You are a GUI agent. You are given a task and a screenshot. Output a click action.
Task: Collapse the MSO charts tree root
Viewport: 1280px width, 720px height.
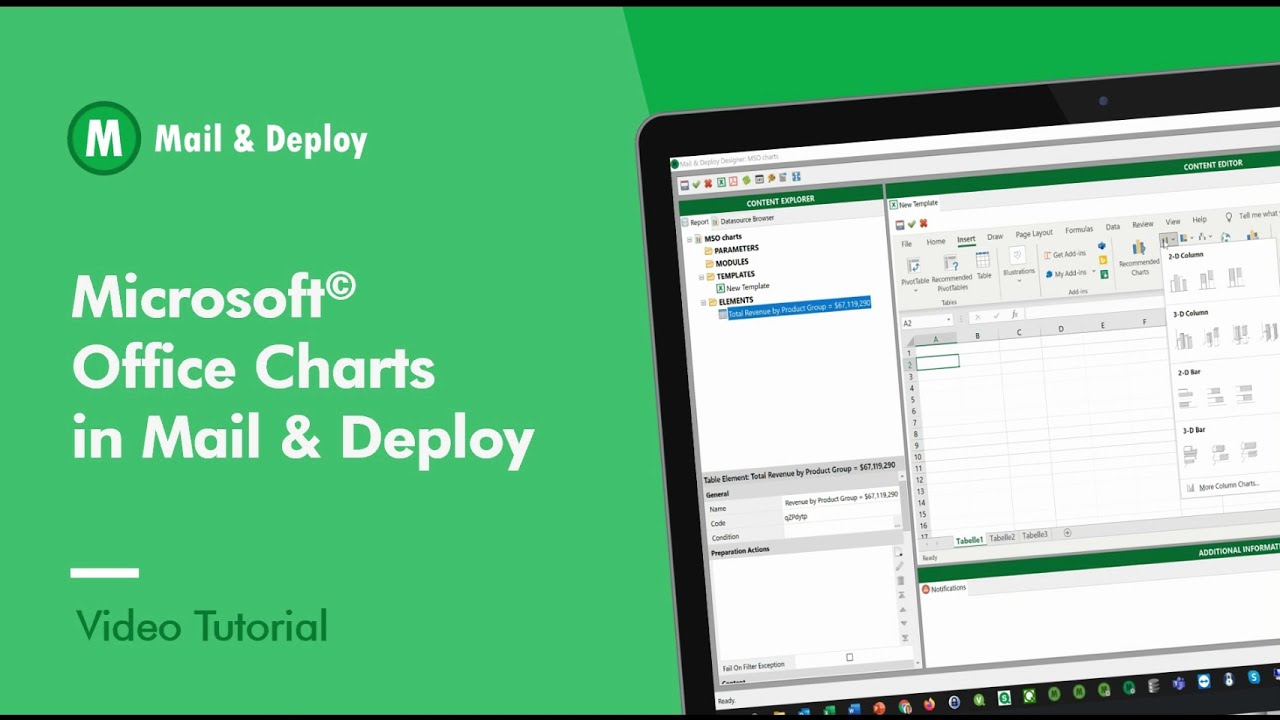(x=689, y=240)
